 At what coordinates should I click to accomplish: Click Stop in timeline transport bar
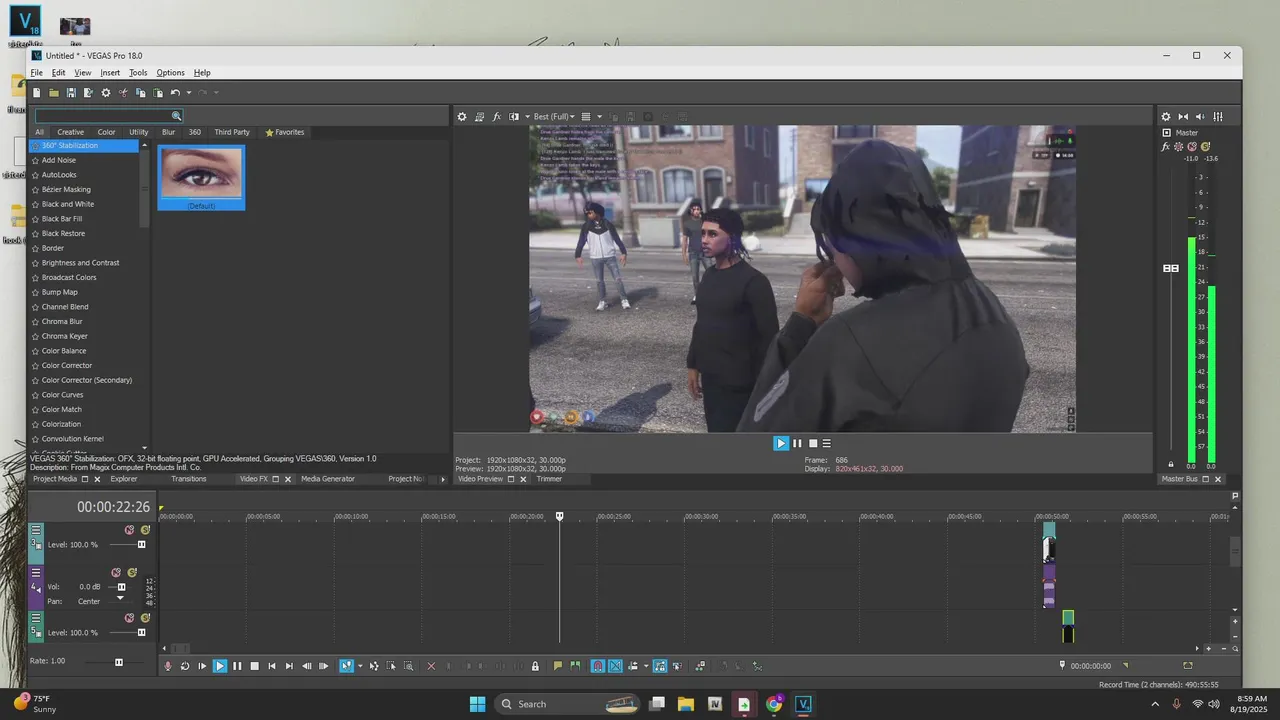(x=254, y=666)
